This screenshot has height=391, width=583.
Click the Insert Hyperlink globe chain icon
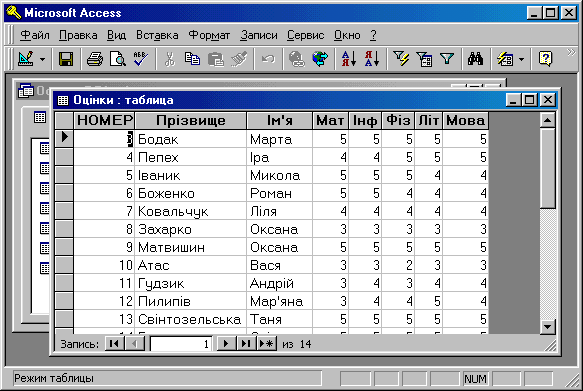(297, 59)
